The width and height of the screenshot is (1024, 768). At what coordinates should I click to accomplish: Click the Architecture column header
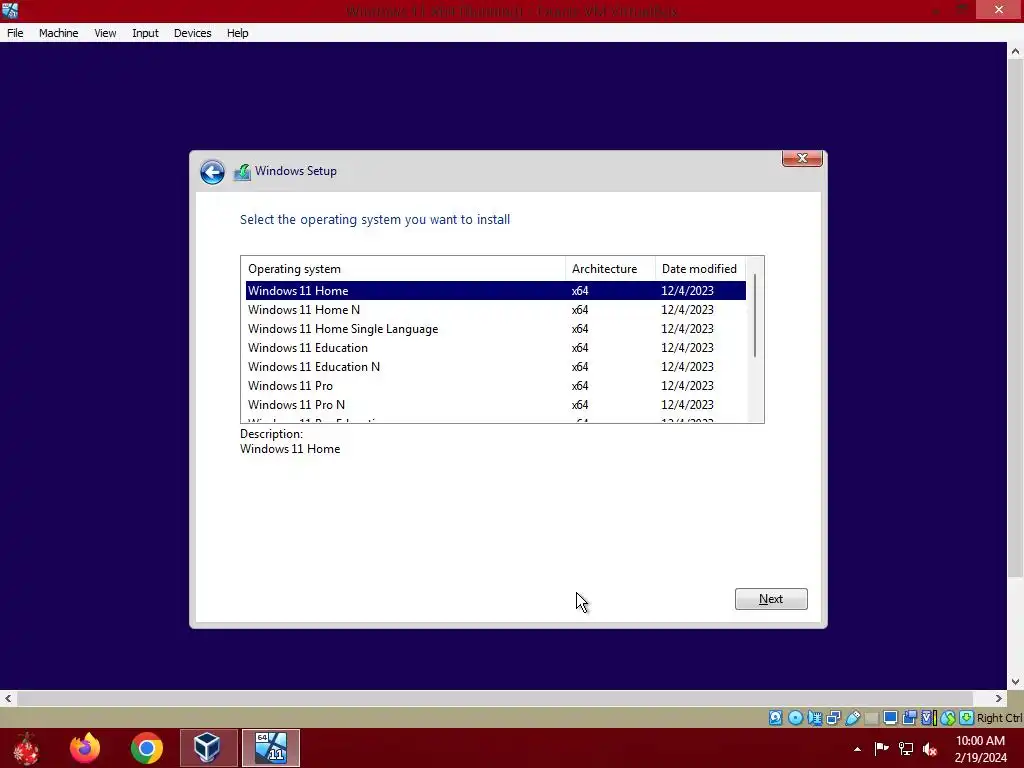pos(610,268)
